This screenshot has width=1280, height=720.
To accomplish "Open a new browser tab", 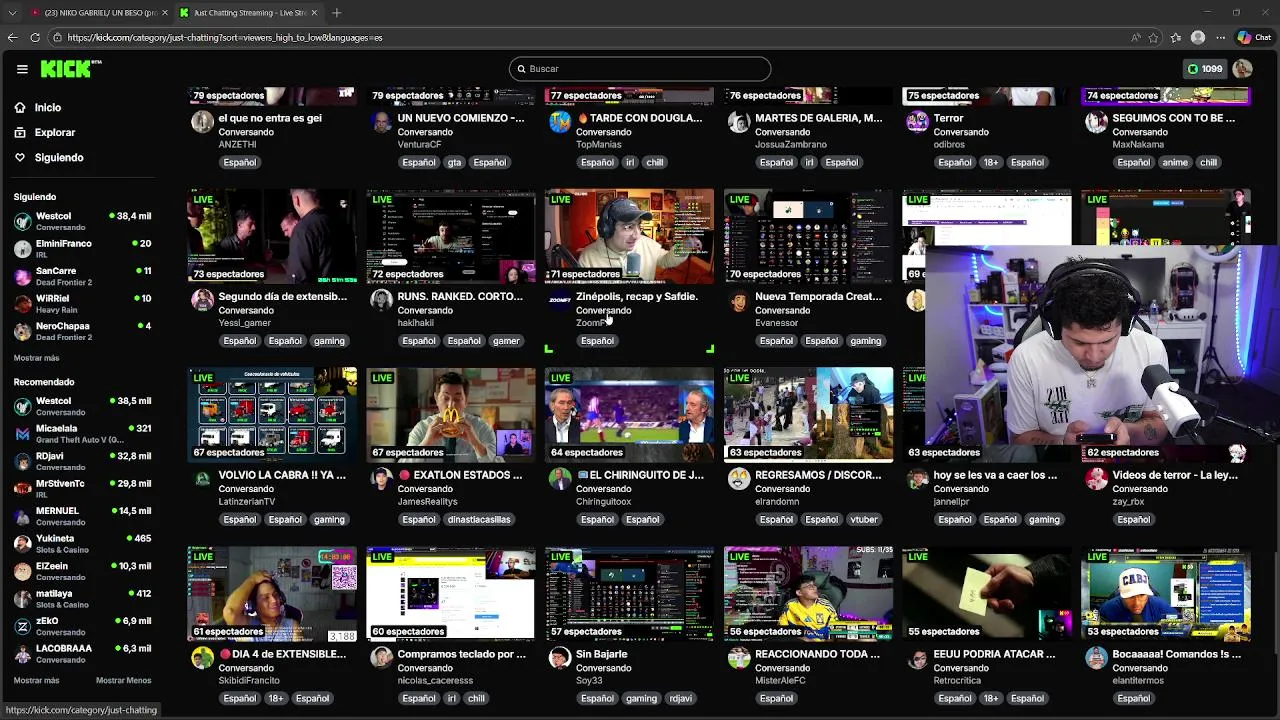I will (x=337, y=13).
